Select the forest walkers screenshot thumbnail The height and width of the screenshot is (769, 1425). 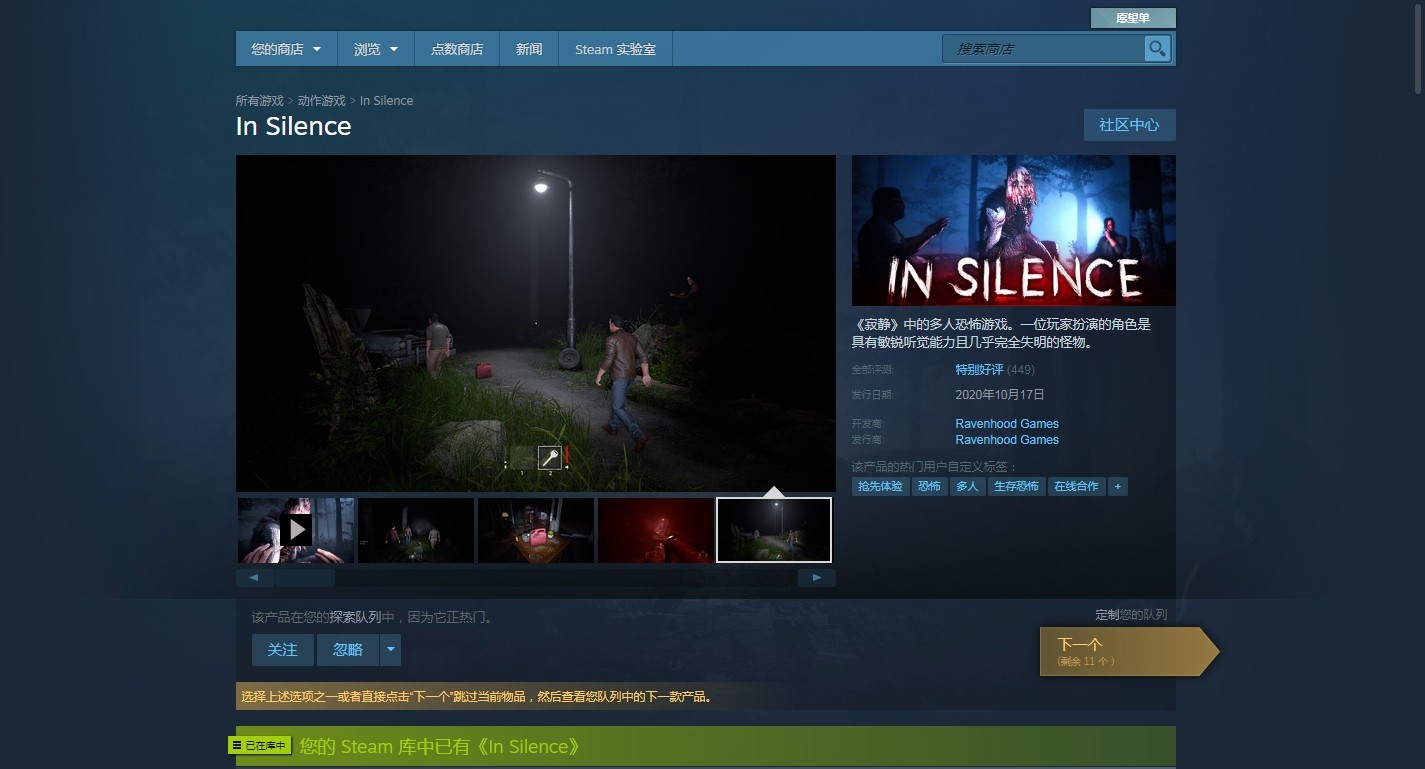click(x=416, y=530)
